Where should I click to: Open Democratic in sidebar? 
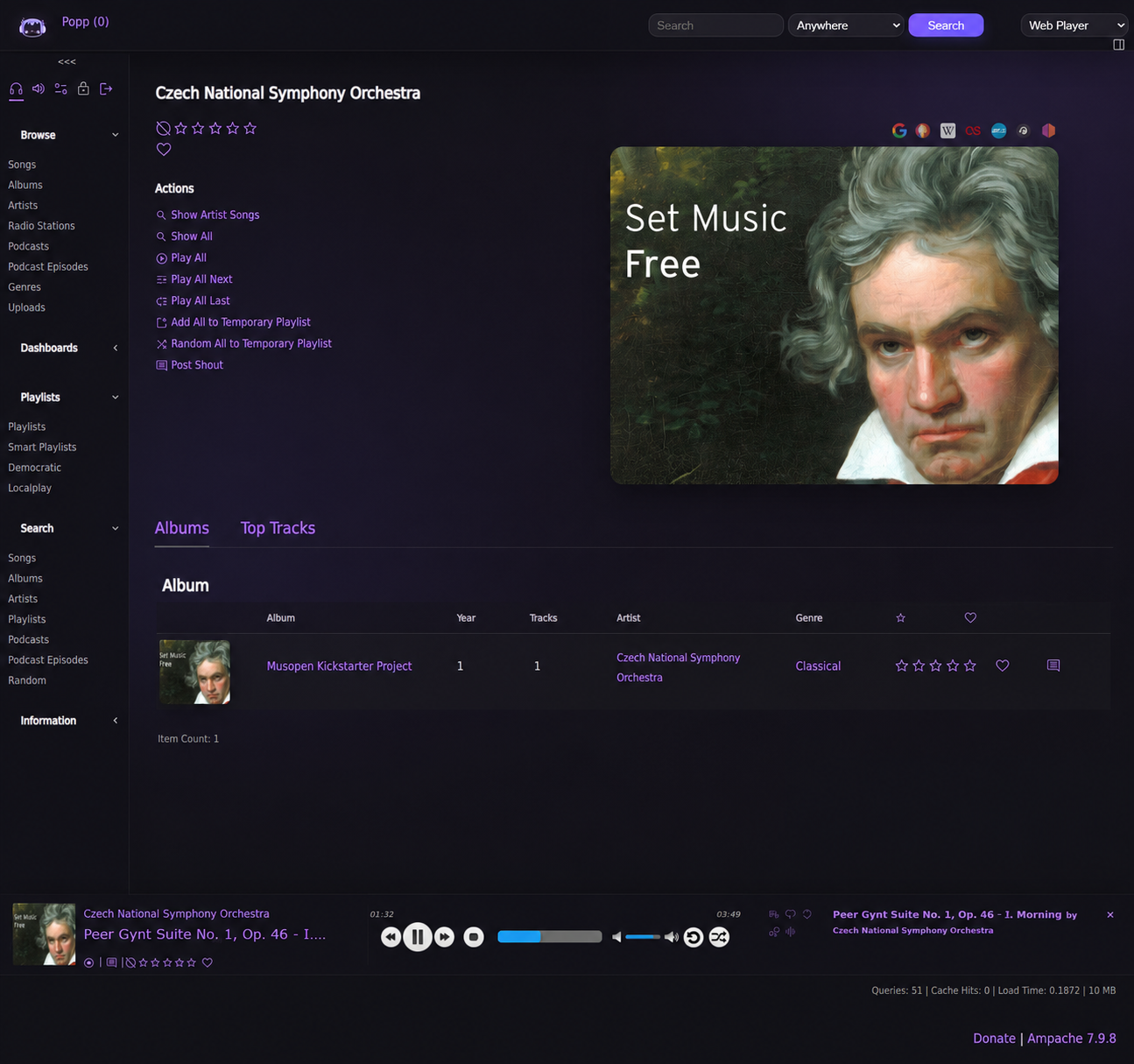click(34, 468)
